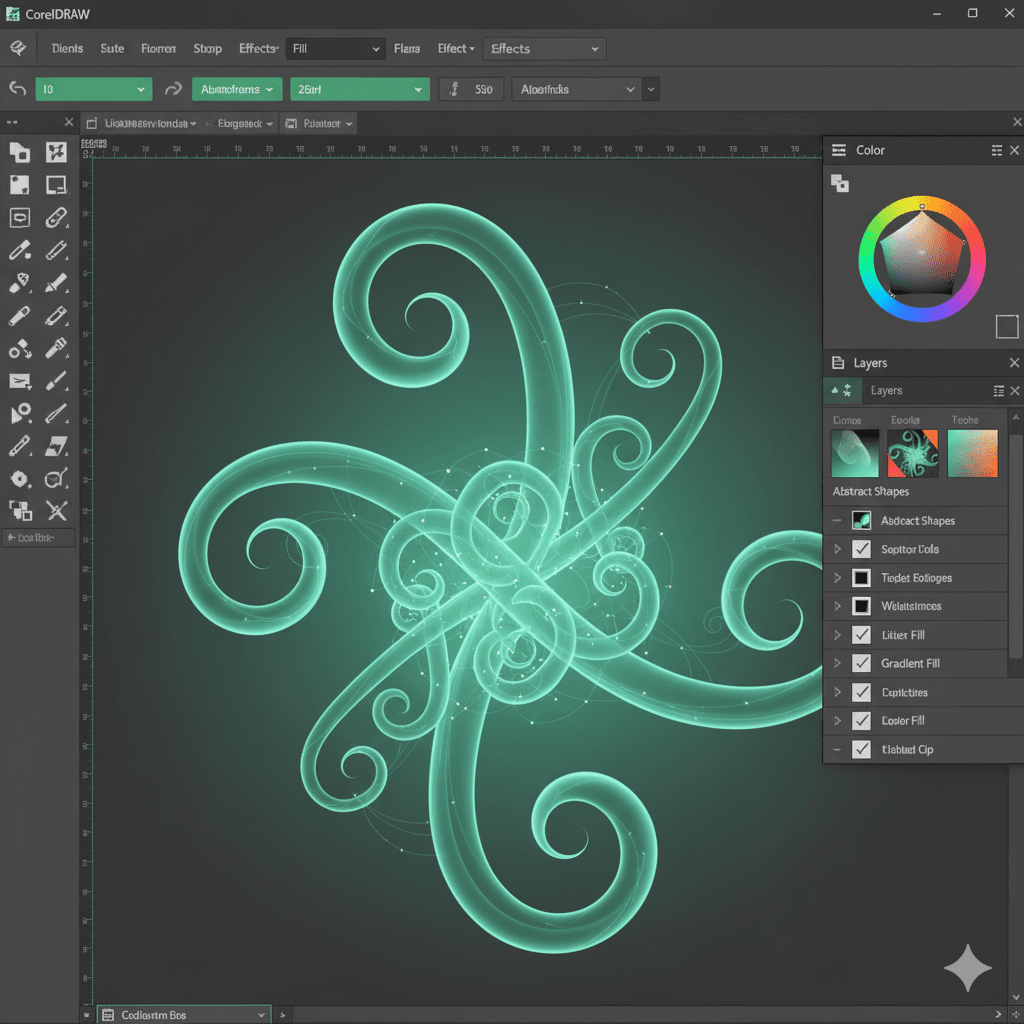
Task: Select the Delete Segment tool at toolbar bottom
Action: click(x=57, y=512)
